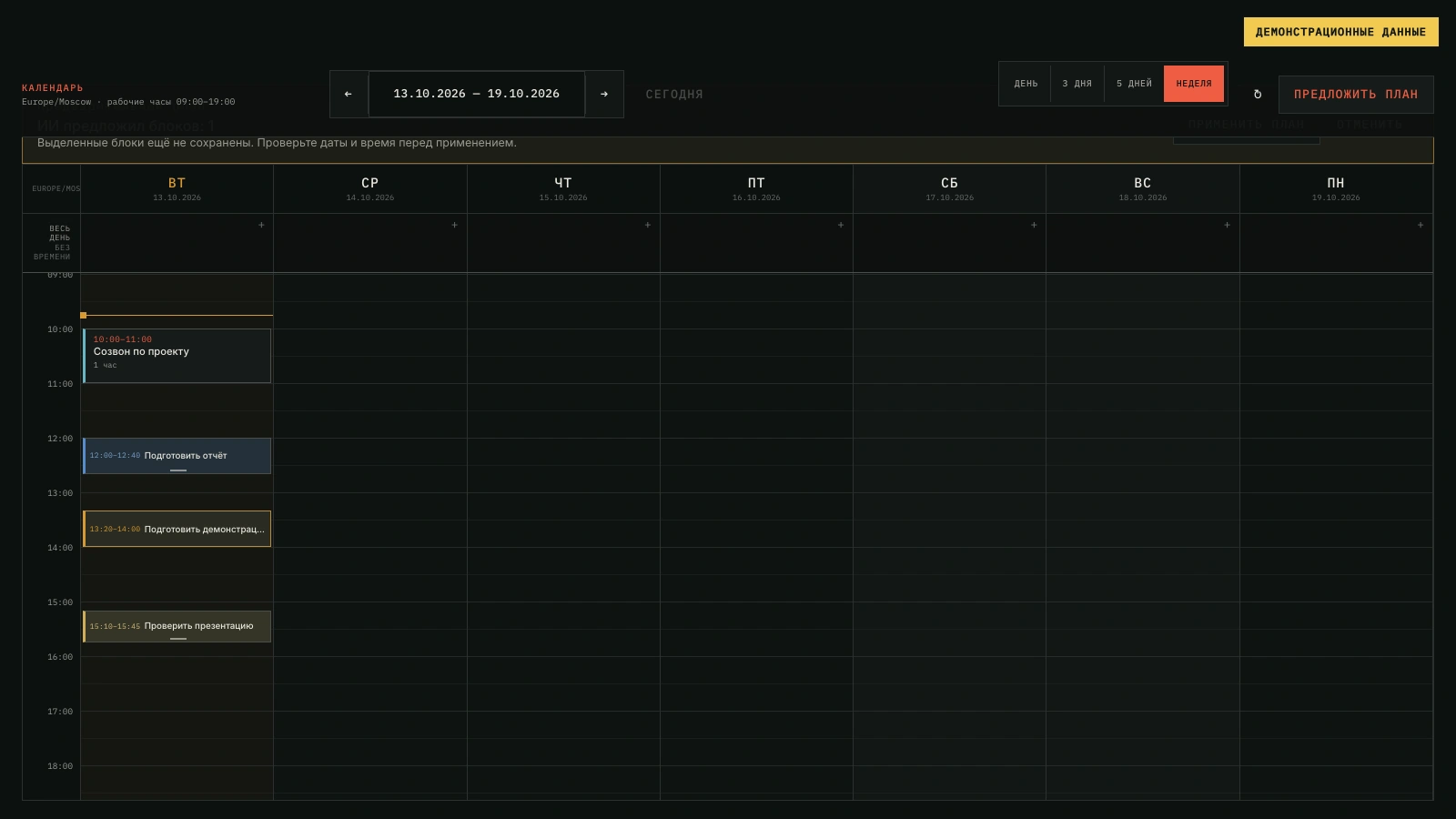Screen dimensions: 1456x819
Task: Open the Проверить презентацию block
Action: click(x=177, y=626)
